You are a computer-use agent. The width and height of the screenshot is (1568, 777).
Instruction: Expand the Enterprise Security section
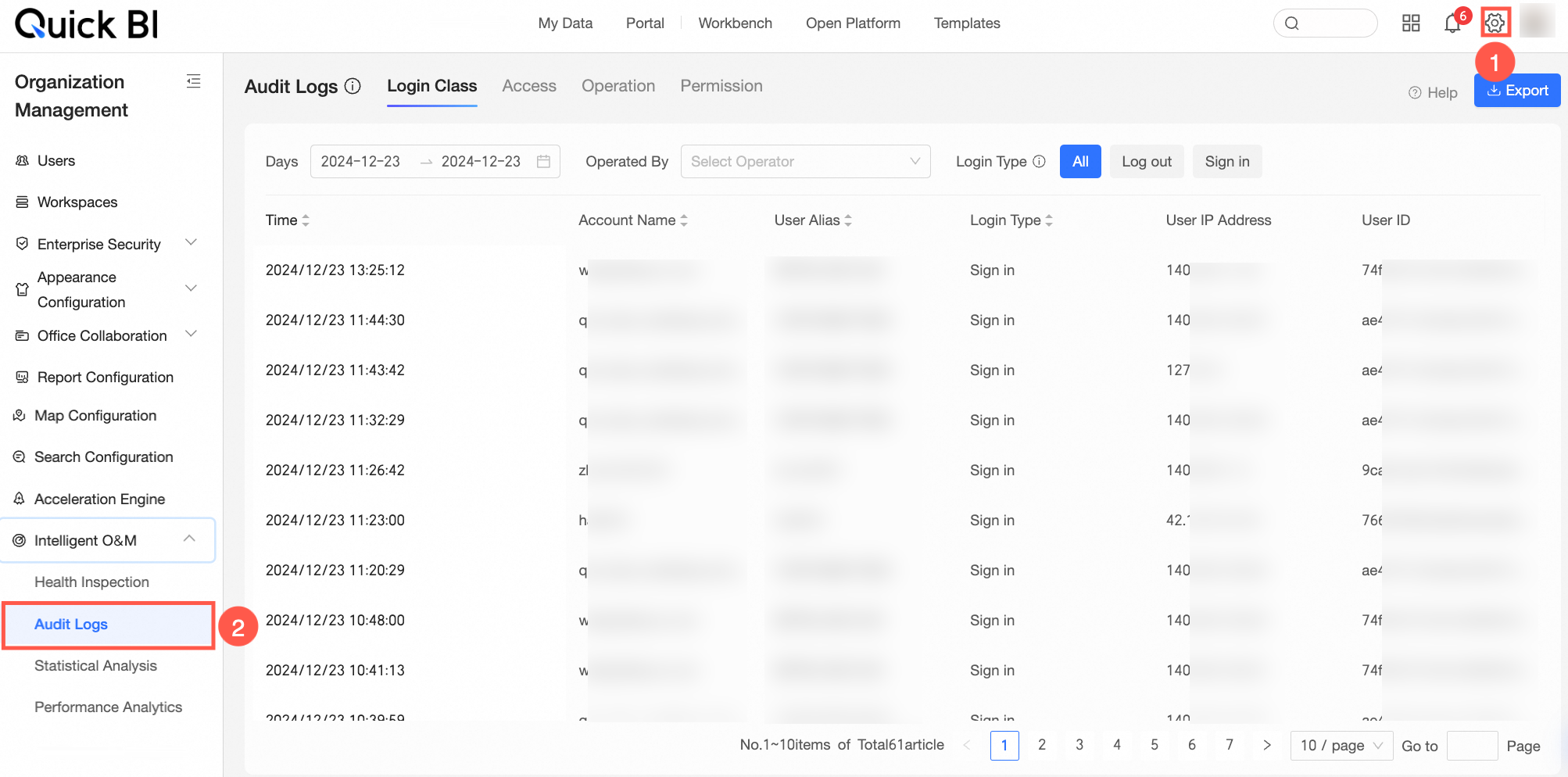(191, 242)
